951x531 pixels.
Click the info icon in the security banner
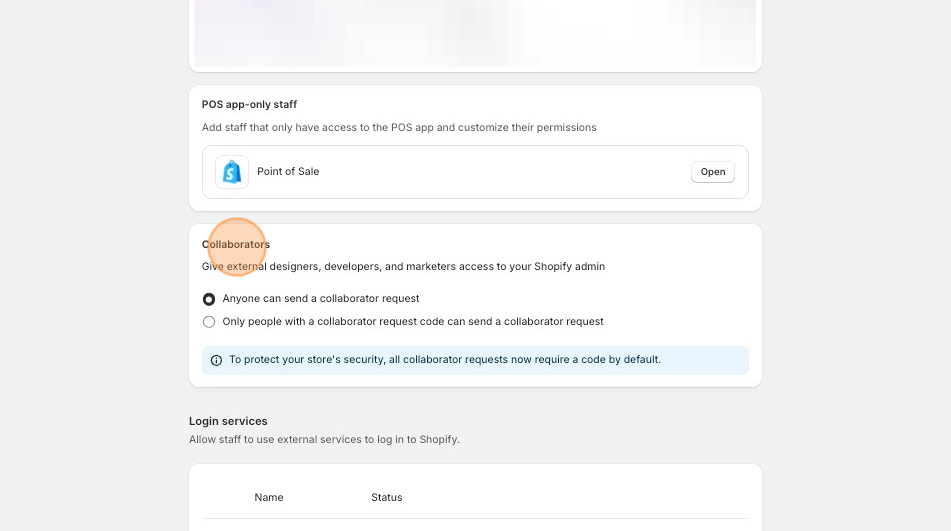coord(216,360)
